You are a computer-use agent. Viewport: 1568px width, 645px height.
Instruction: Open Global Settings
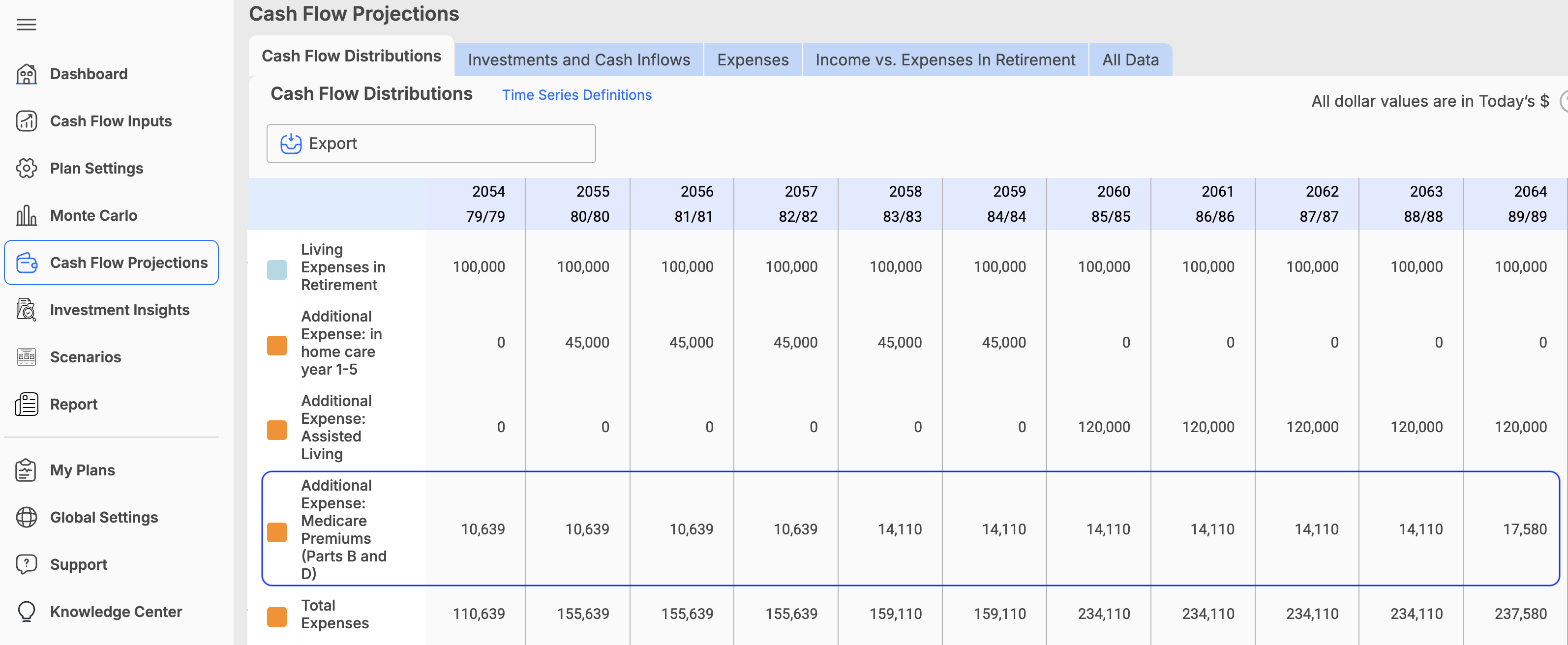coord(104,517)
